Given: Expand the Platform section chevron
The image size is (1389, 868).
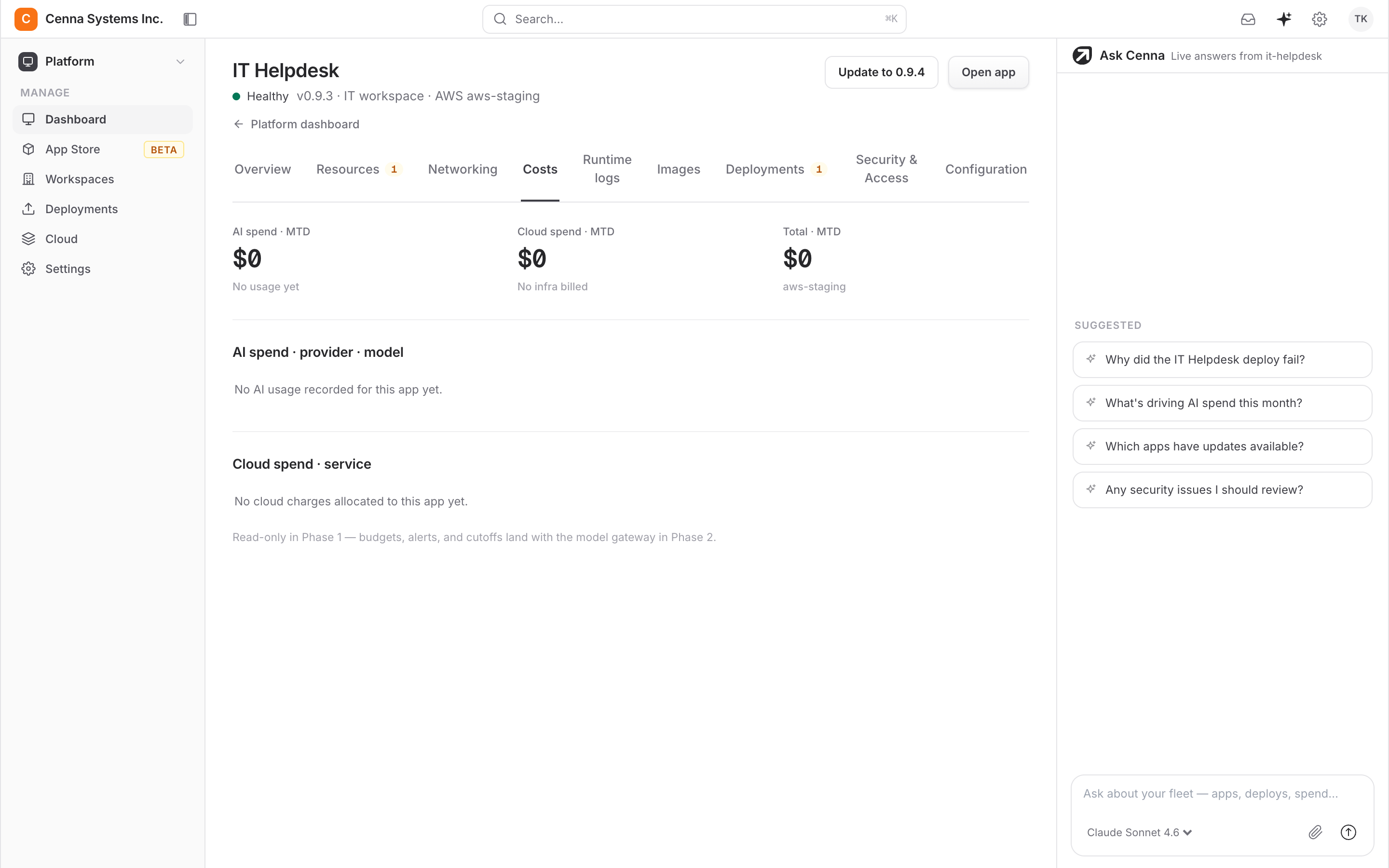Looking at the screenshot, I should pyautogui.click(x=180, y=61).
